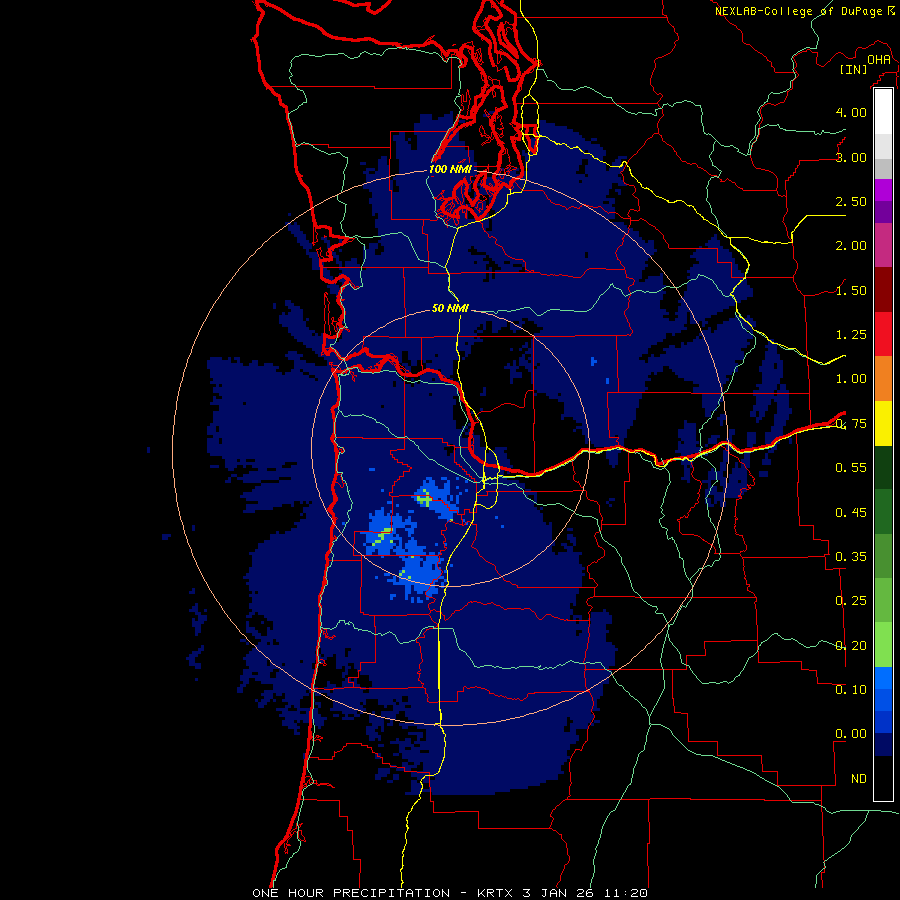Select the lime green swatch beside 0.20
Viewport: 900px width, 900px height.
click(883, 645)
